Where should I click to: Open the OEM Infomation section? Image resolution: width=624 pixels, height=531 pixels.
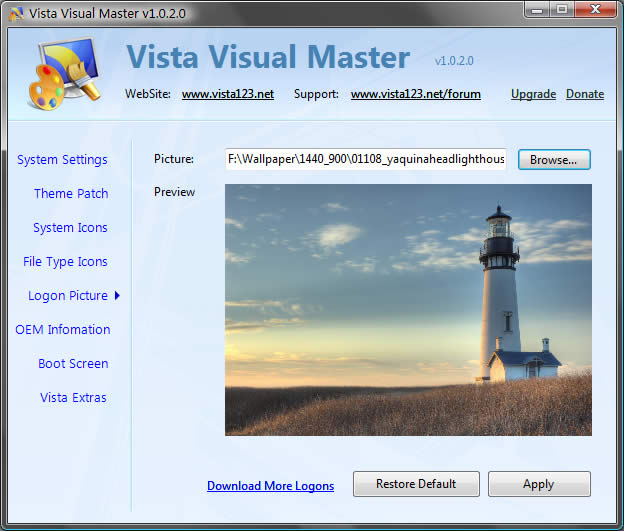coord(63,330)
